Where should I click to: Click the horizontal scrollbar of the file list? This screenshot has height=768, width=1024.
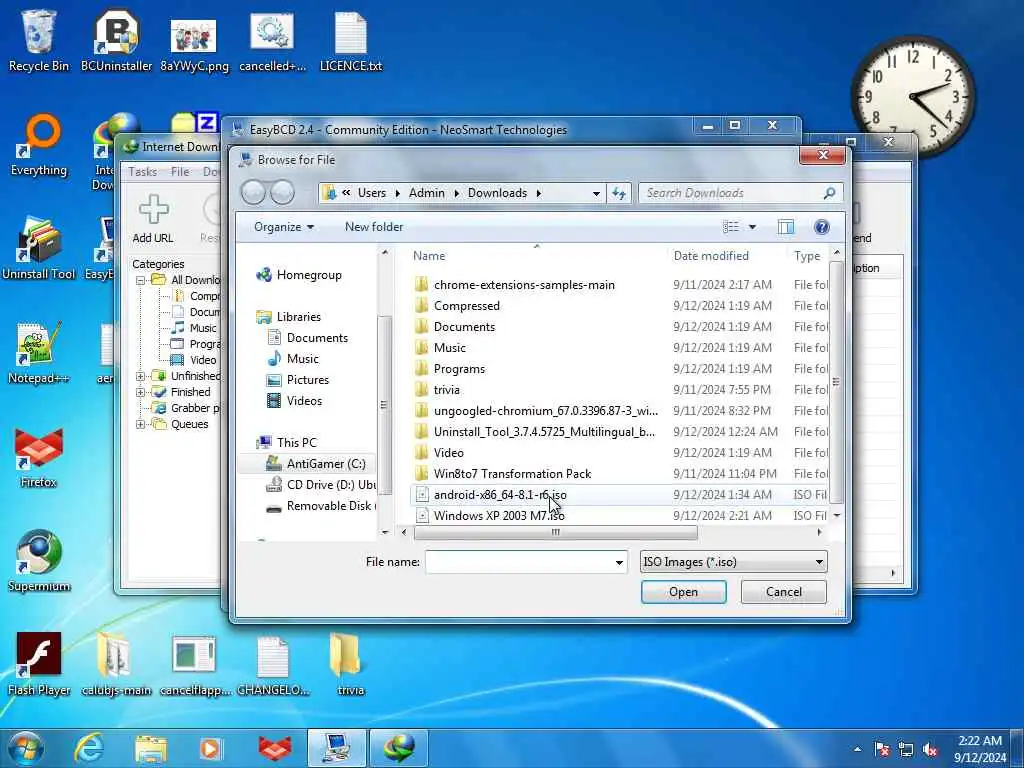click(x=556, y=532)
